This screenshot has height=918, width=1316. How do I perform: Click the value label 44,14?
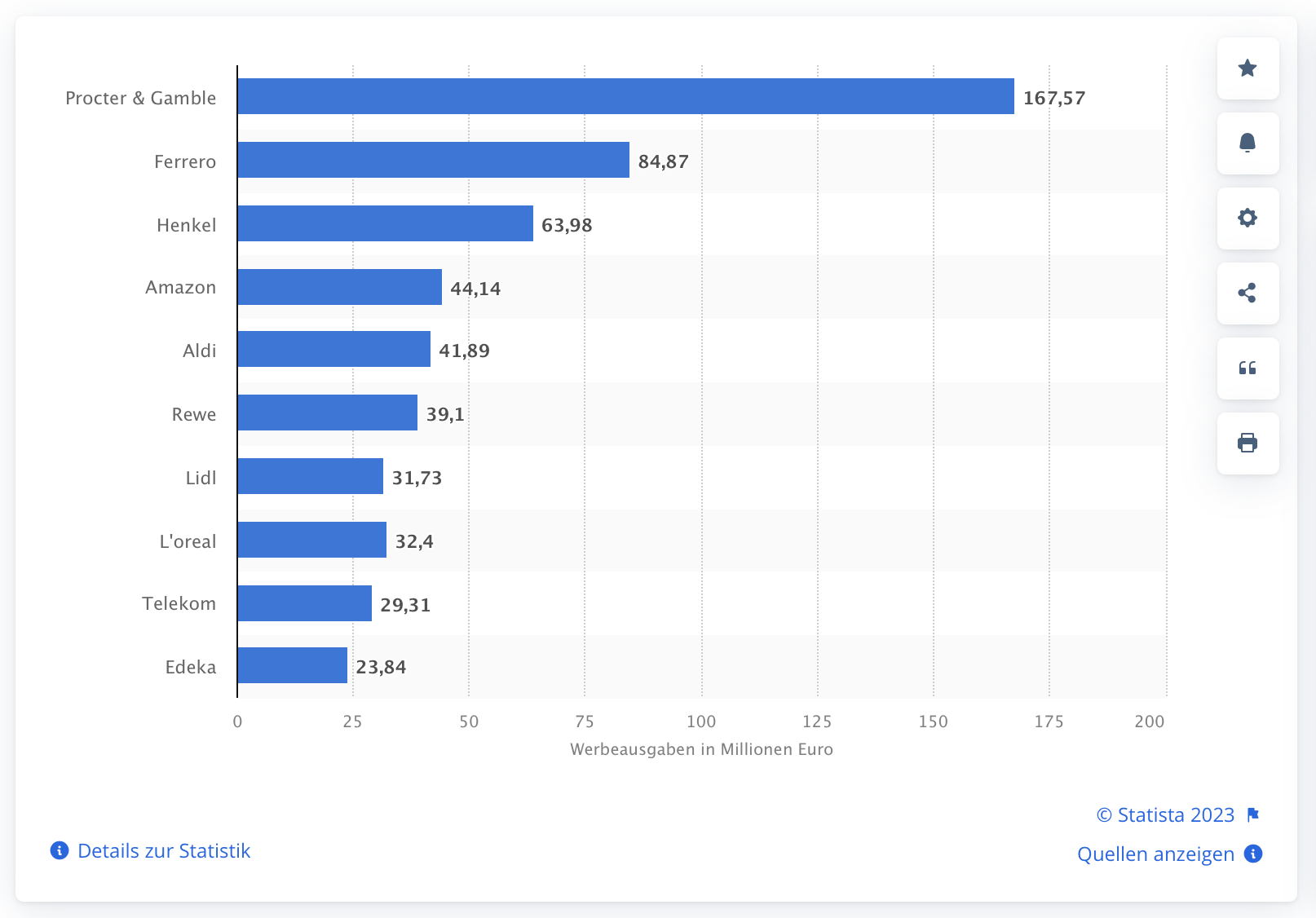[x=475, y=289]
